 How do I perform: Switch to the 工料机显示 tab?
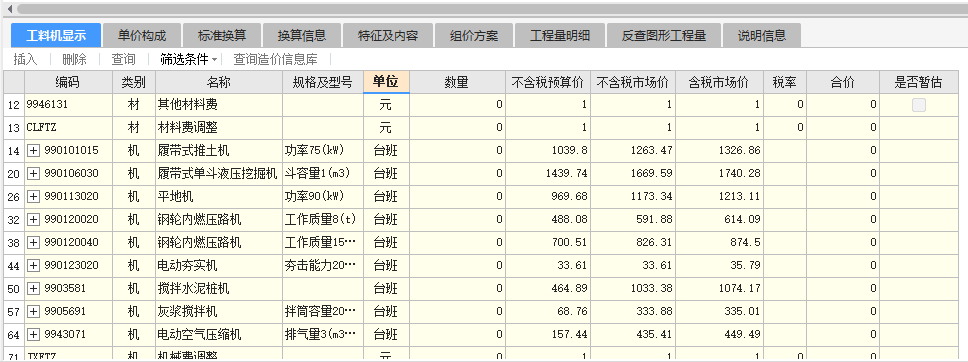click(56, 35)
